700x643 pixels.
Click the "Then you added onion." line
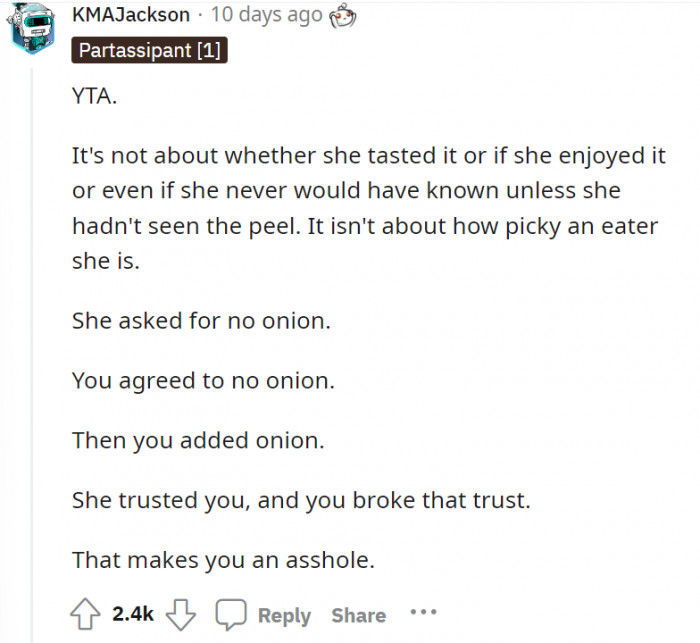(x=198, y=441)
